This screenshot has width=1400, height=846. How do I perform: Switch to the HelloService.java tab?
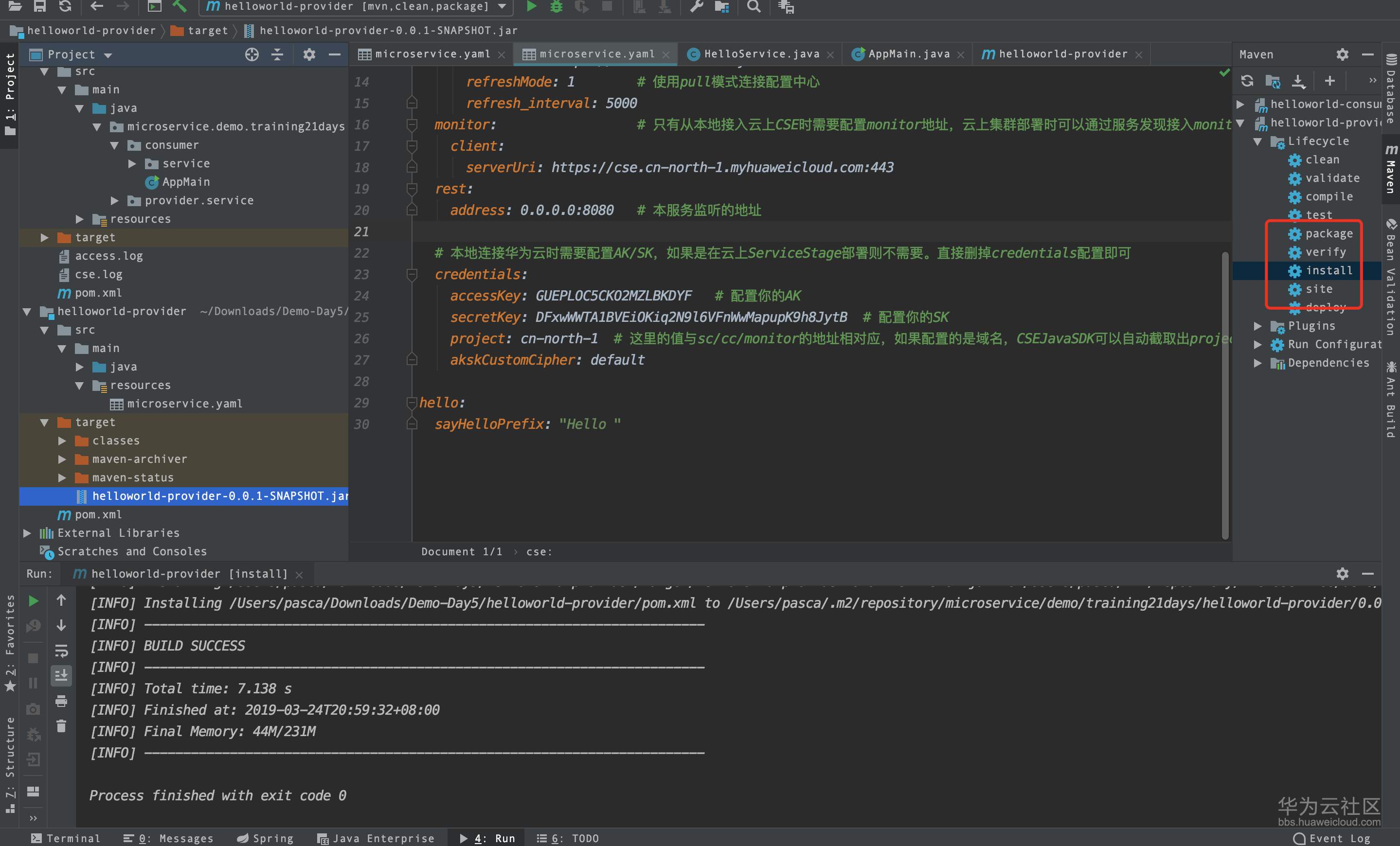tap(761, 54)
